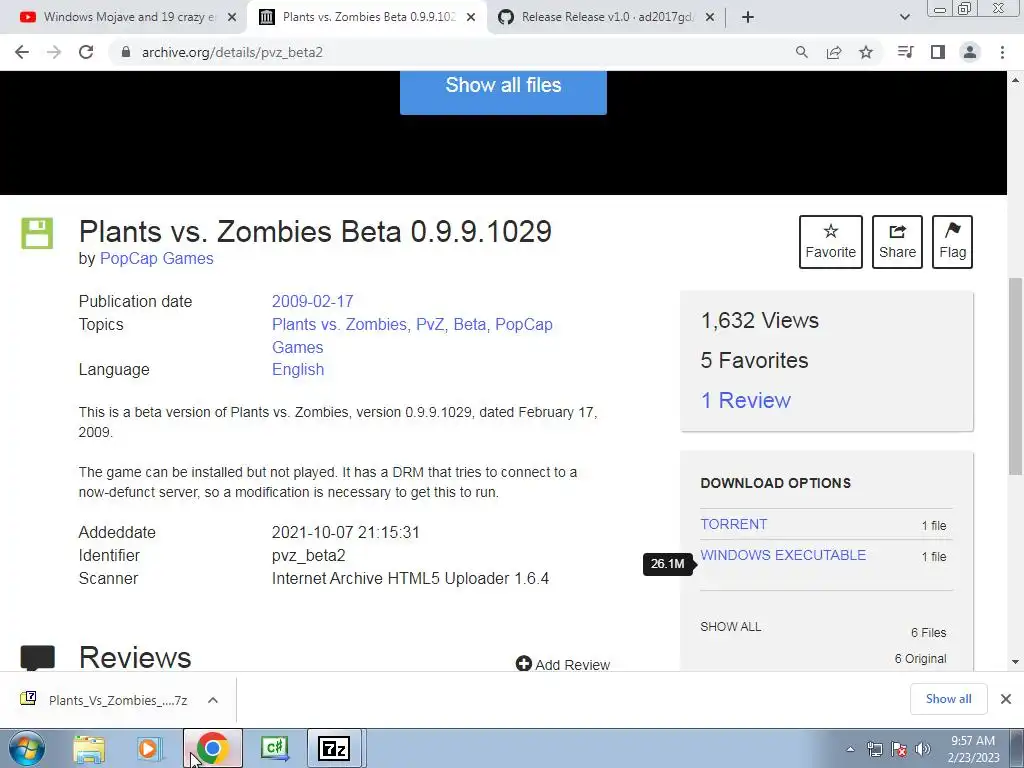Click the volume speaker tray icon
Screen dimensions: 1024x768
tap(923, 749)
